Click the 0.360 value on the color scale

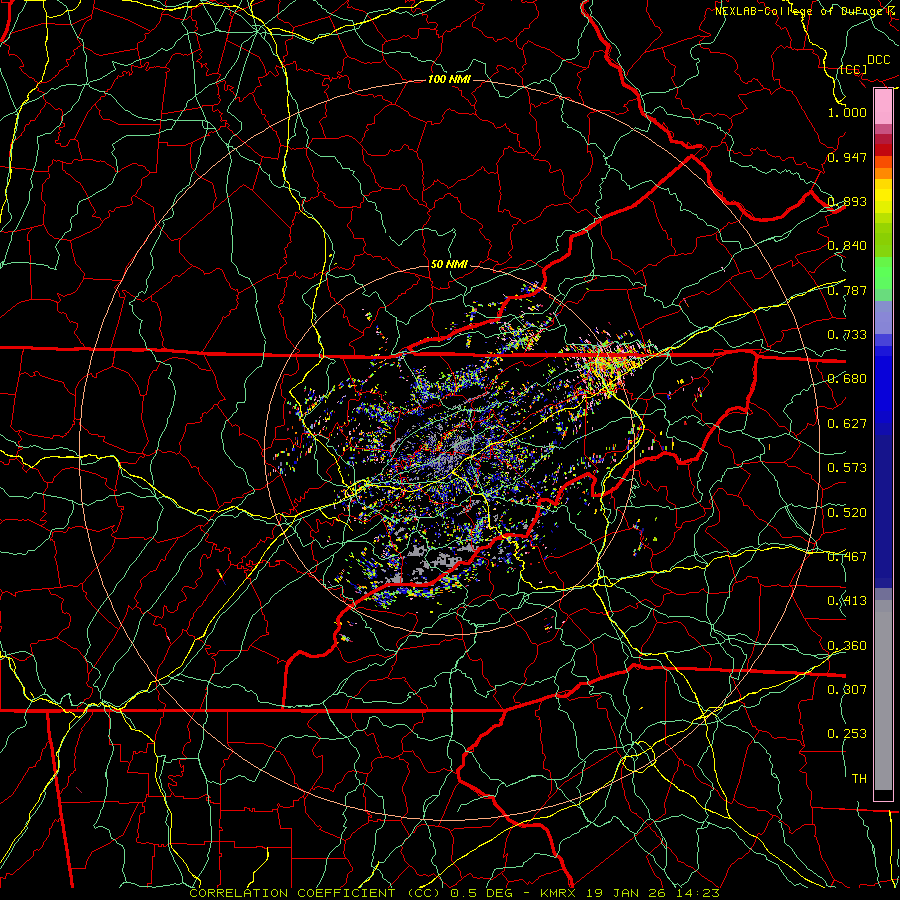(847, 646)
